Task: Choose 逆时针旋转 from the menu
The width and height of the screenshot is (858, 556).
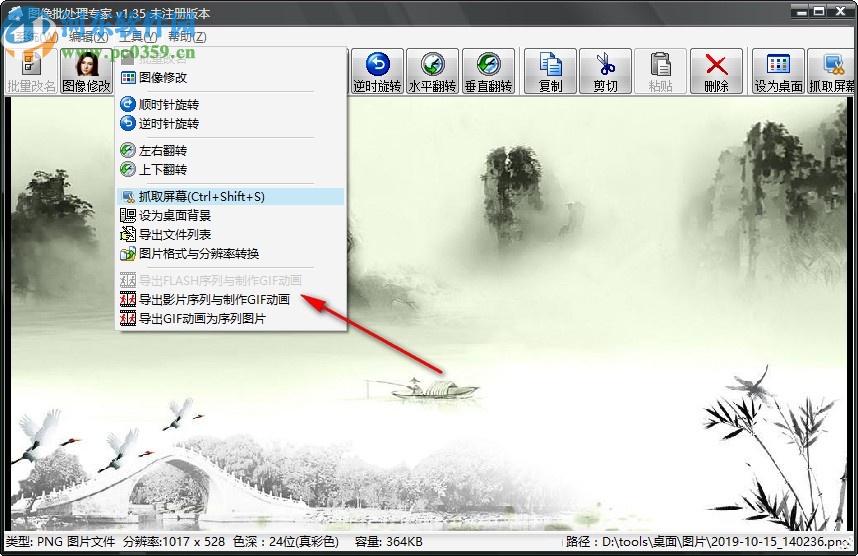Action: [x=231, y=124]
